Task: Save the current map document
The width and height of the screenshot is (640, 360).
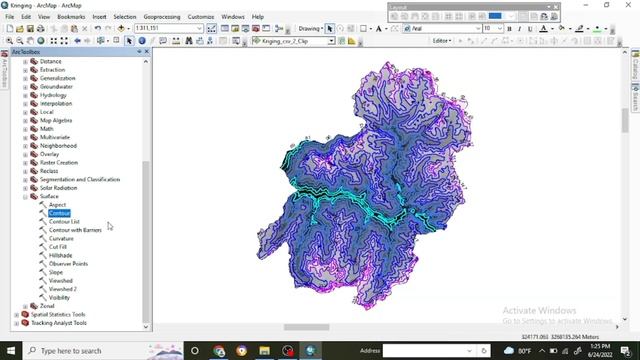Action: (x=30, y=29)
